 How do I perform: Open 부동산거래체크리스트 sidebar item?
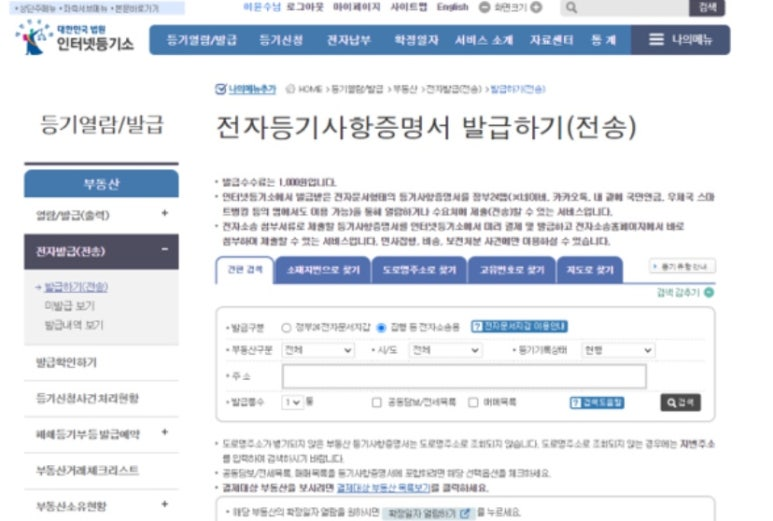87,470
